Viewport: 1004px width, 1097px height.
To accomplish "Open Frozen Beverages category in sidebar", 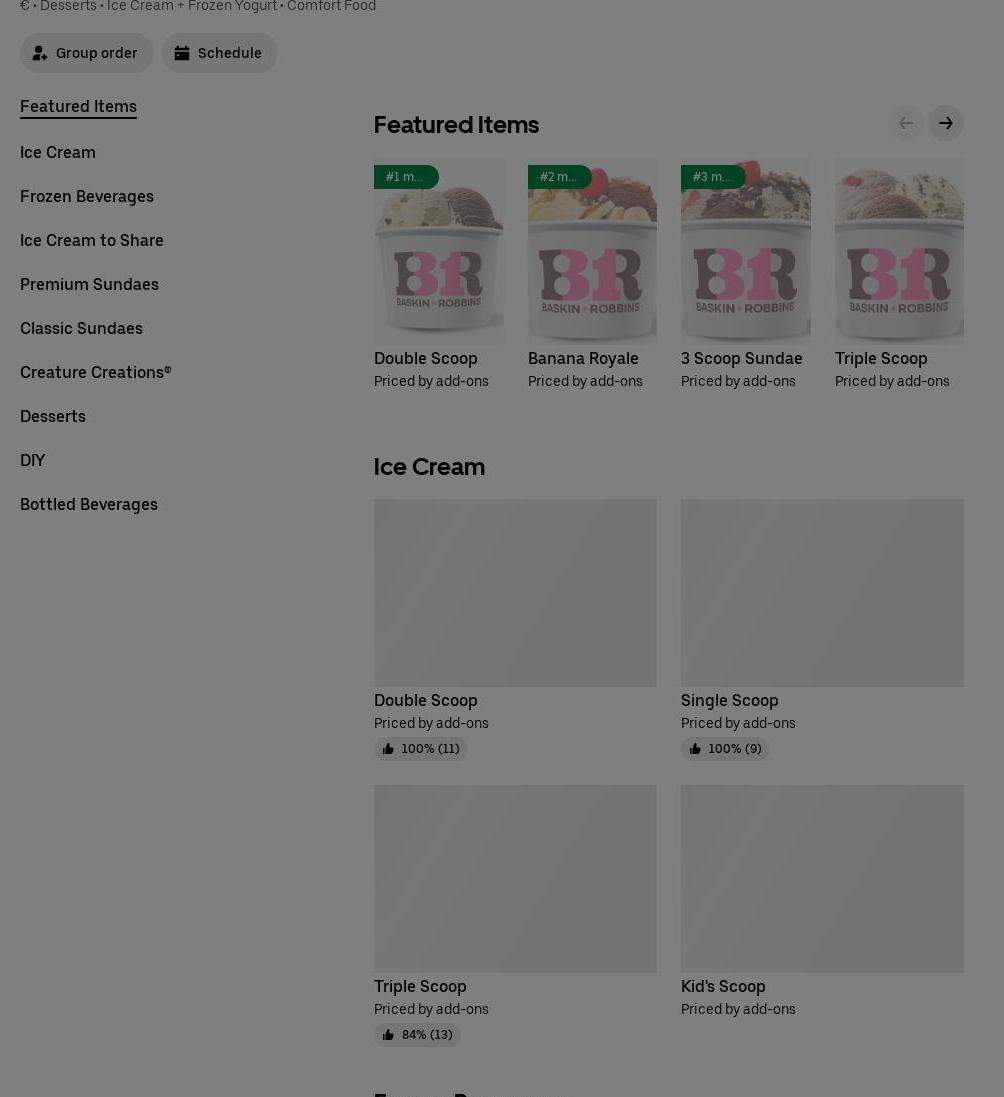I will 87,197.
